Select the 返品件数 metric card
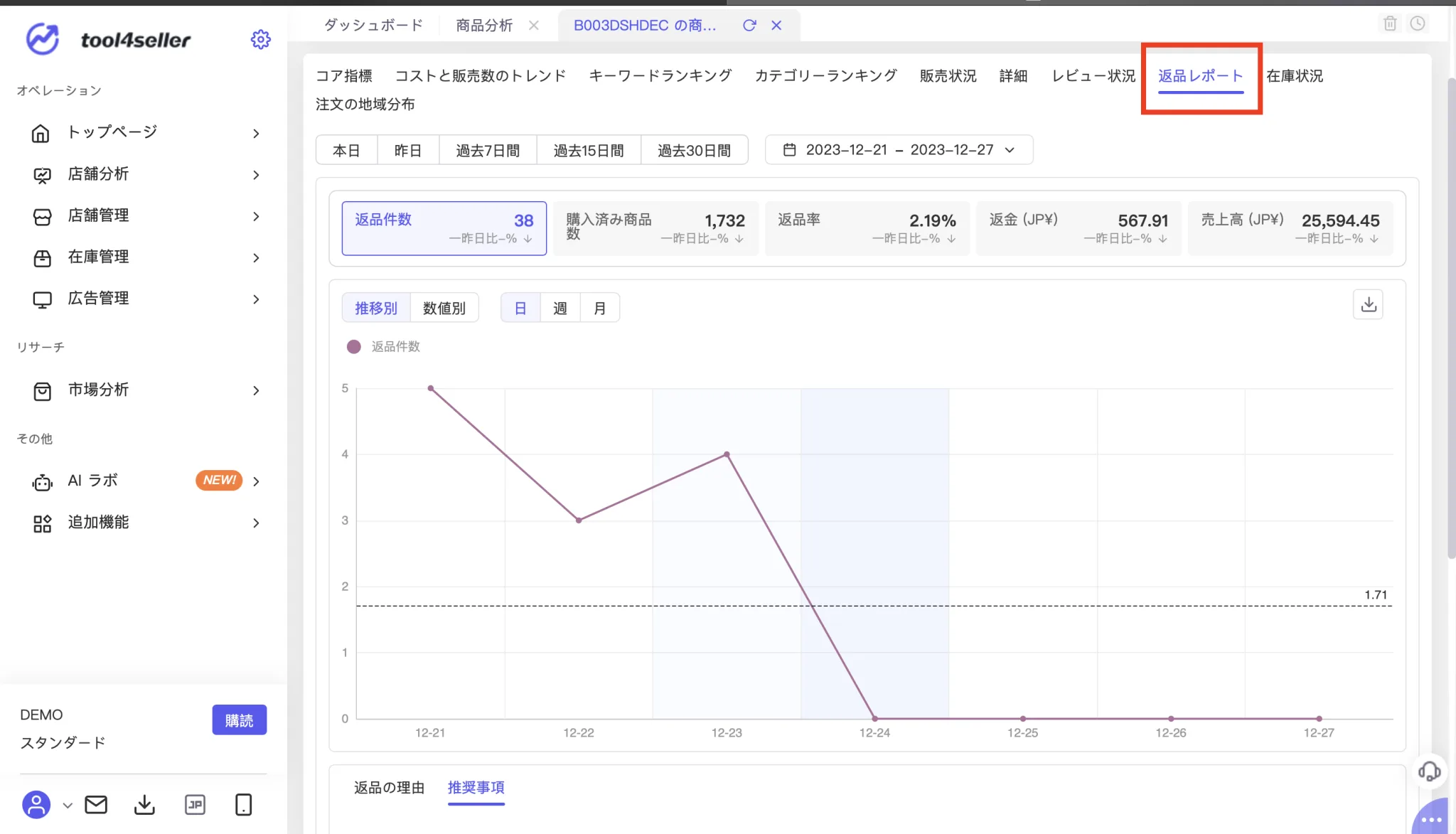 (x=444, y=228)
